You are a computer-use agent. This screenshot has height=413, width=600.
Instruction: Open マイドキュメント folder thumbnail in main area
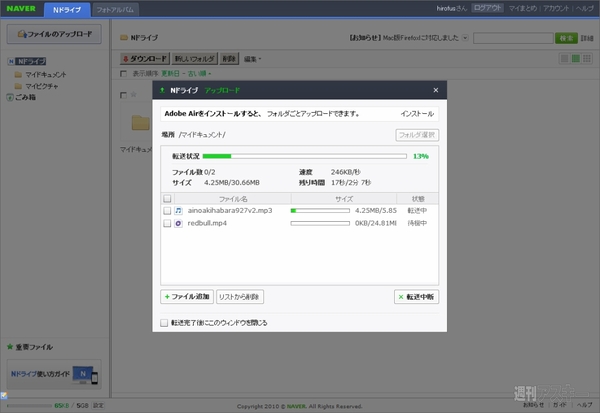click(140, 123)
